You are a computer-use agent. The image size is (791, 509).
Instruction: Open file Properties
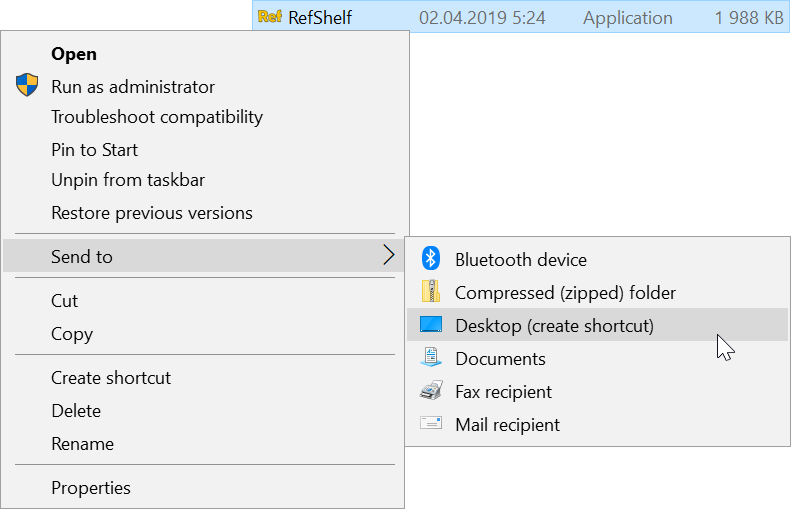coord(90,488)
